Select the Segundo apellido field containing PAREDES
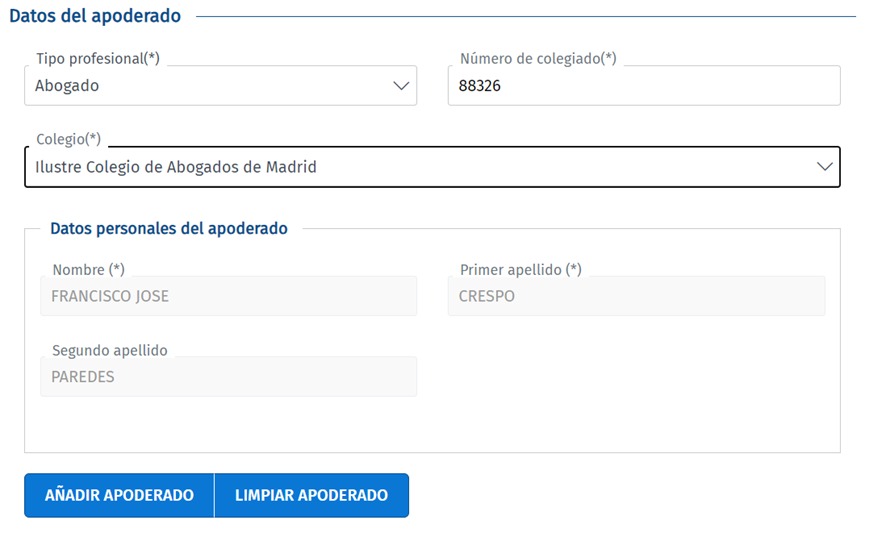Image resolution: width=886 pixels, height=541 pixels. (228, 377)
